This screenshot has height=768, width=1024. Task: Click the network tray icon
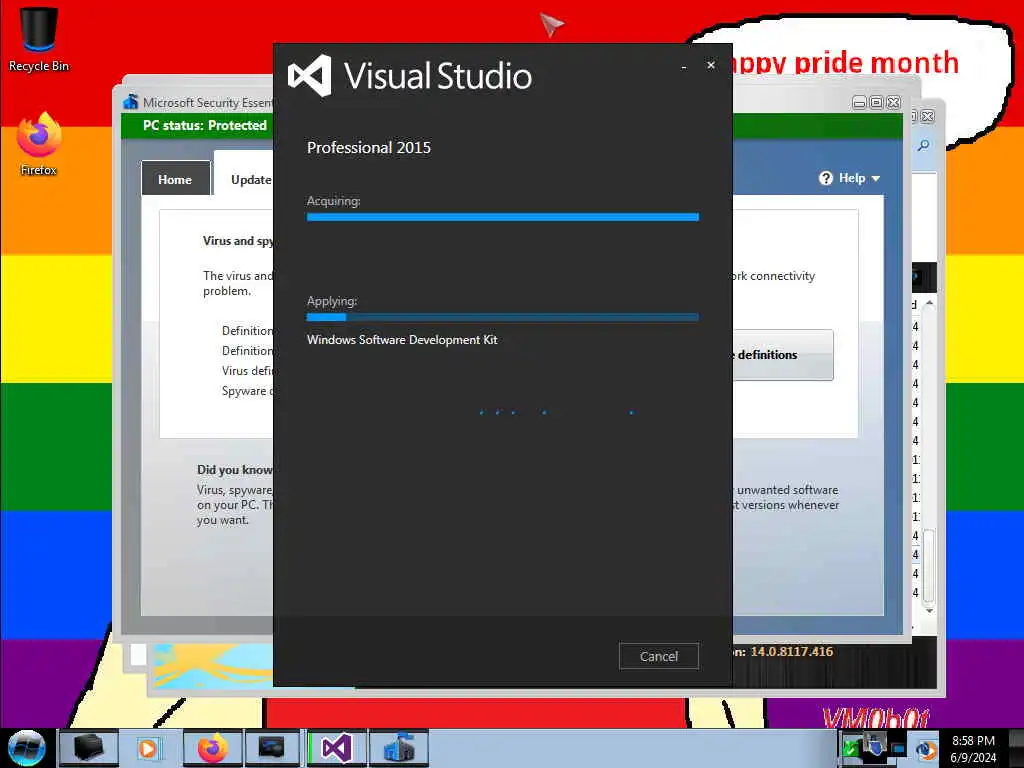tap(898, 749)
